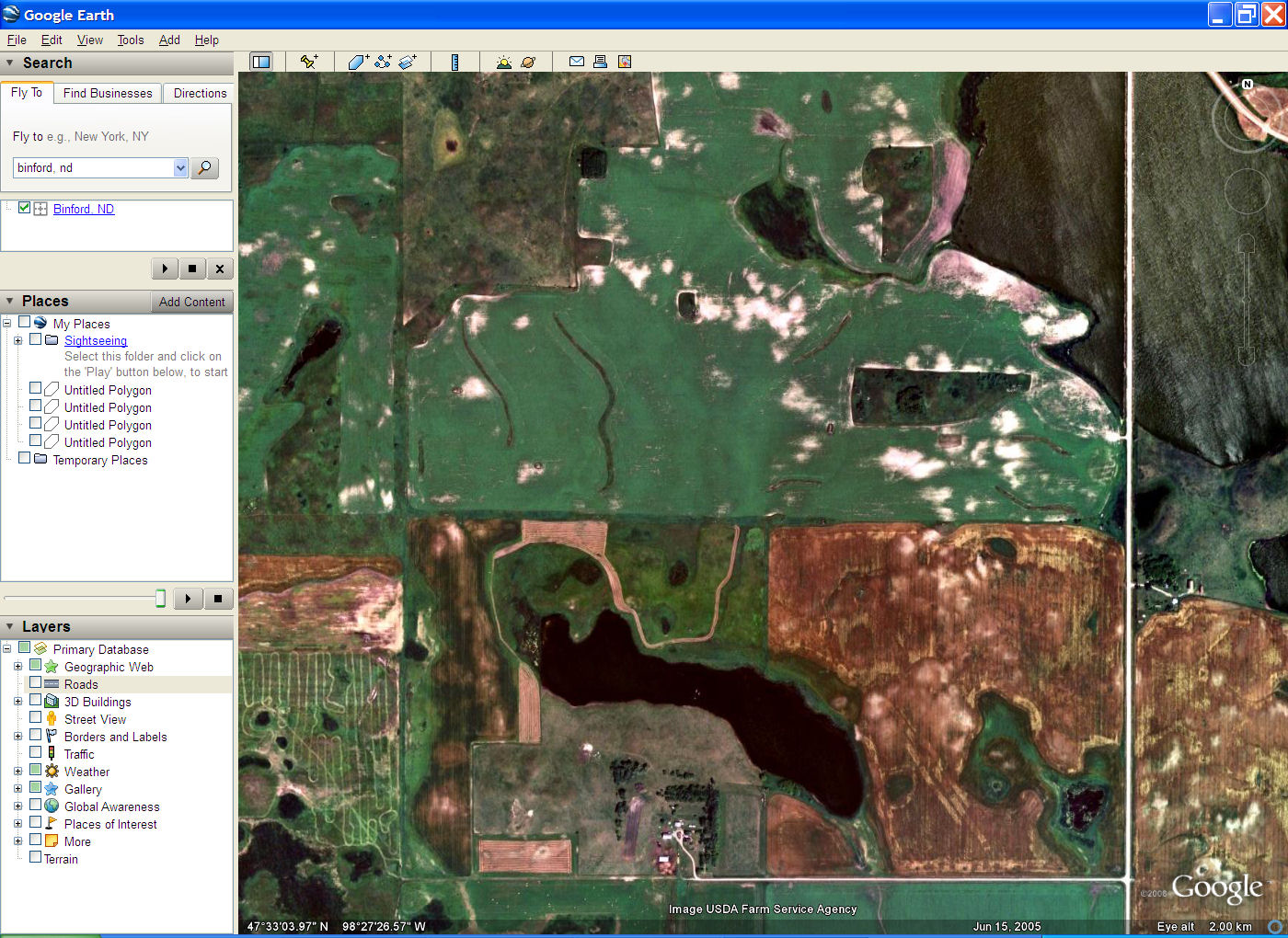
Task: Expand the Borders and Labels node
Action: click(x=17, y=737)
